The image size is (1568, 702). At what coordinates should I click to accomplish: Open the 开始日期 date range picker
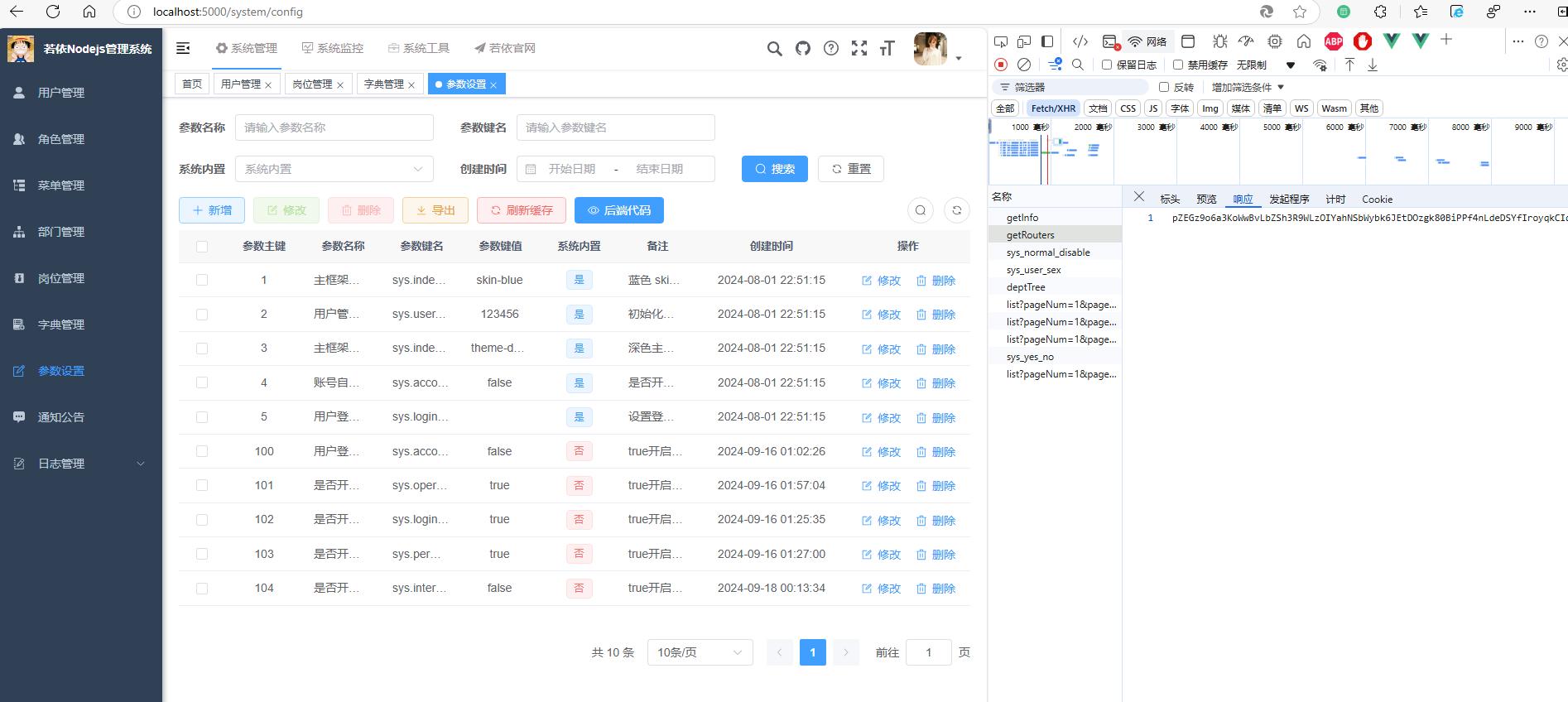[x=572, y=169]
